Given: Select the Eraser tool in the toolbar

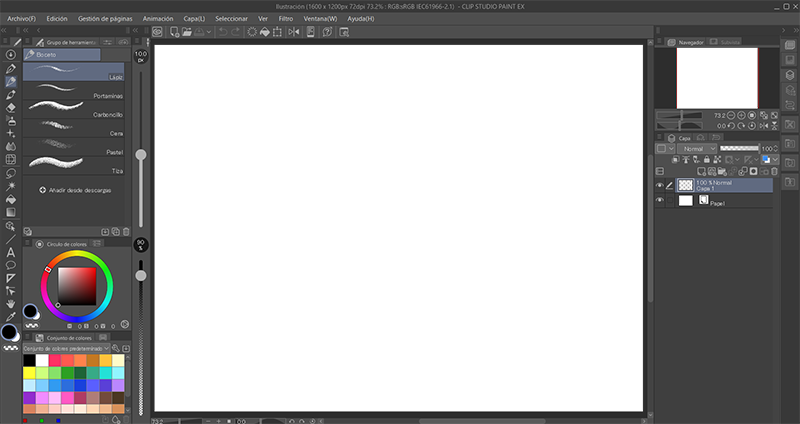Looking at the screenshot, I should coord(10,106).
